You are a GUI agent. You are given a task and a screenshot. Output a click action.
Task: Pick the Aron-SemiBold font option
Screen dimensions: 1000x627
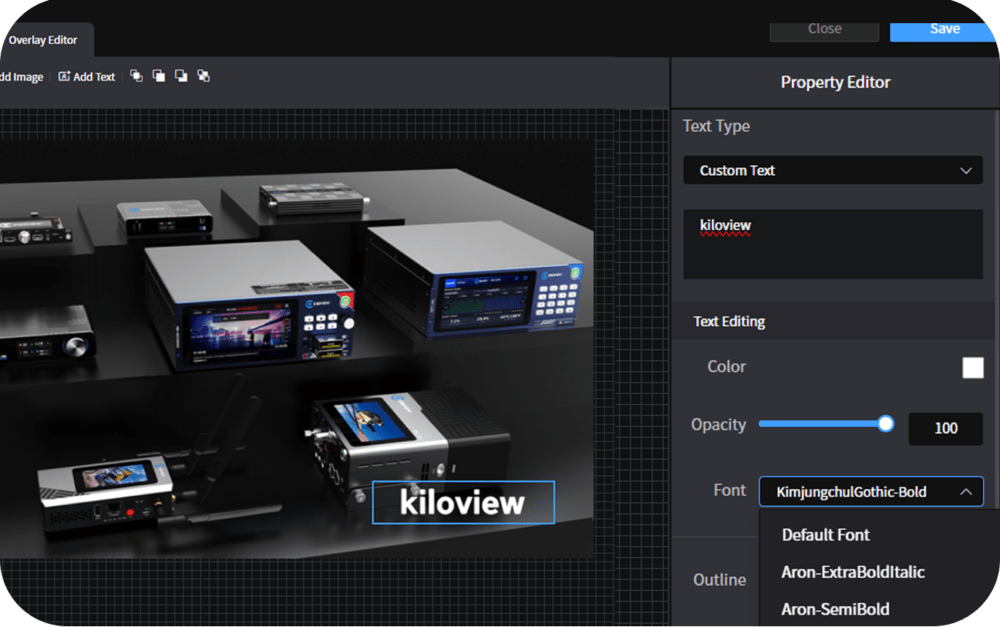click(835, 608)
